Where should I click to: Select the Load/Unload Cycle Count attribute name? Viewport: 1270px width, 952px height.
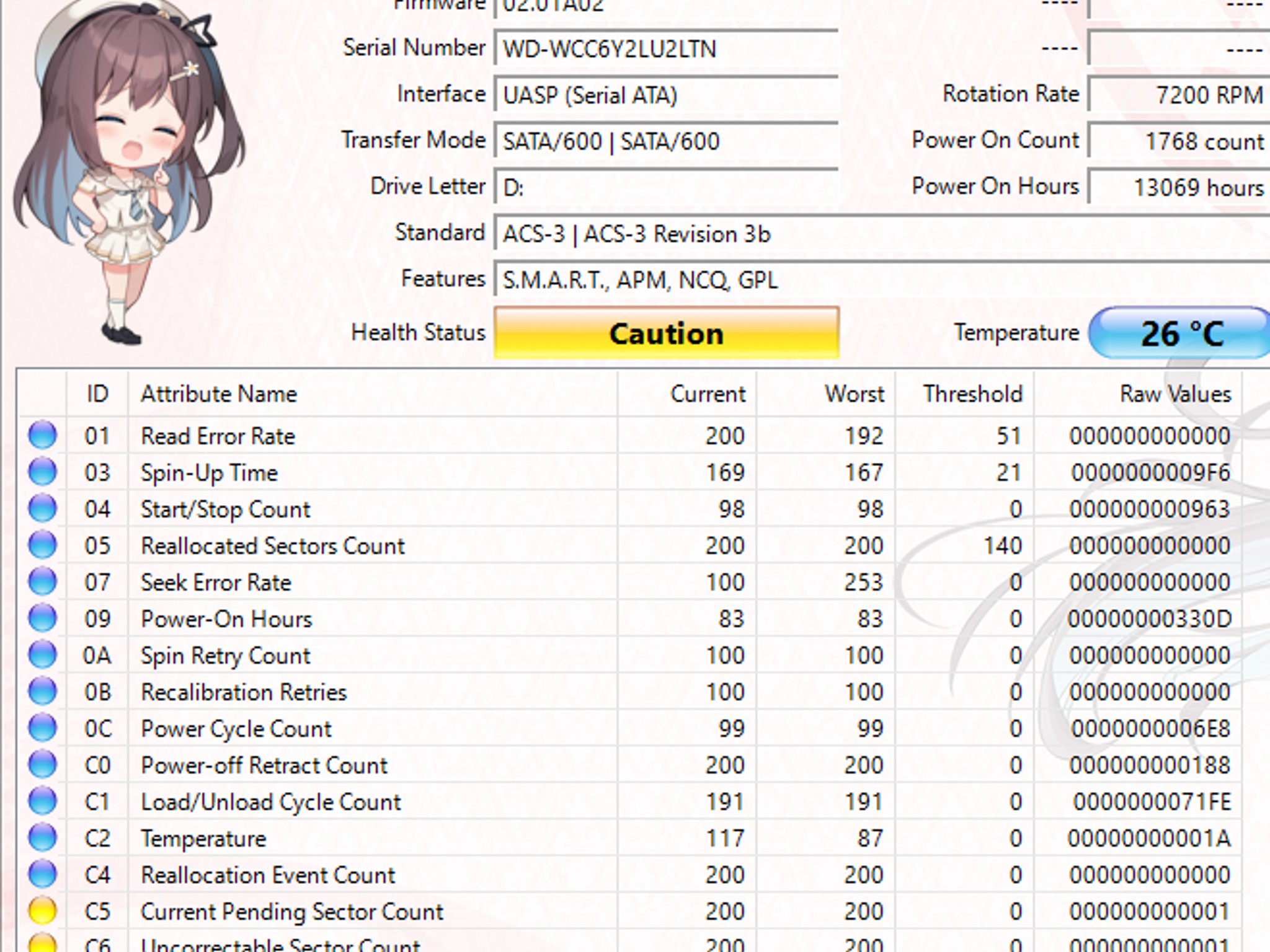(271, 802)
